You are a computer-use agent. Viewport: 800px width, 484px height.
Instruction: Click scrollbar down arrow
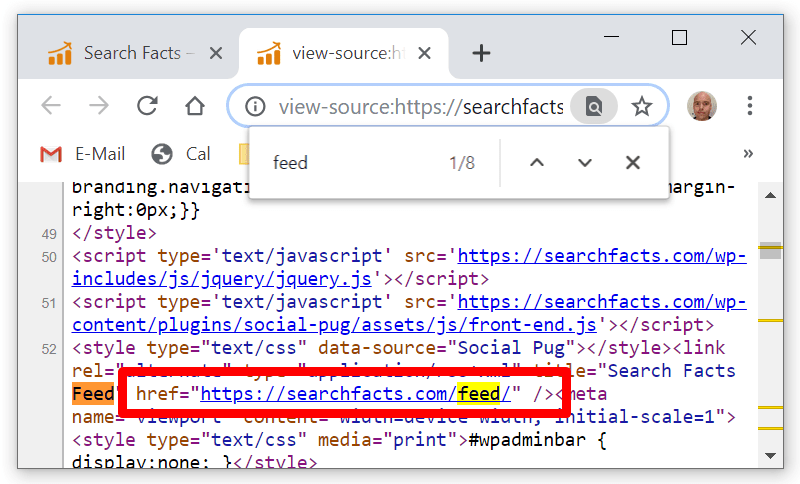tap(770, 455)
